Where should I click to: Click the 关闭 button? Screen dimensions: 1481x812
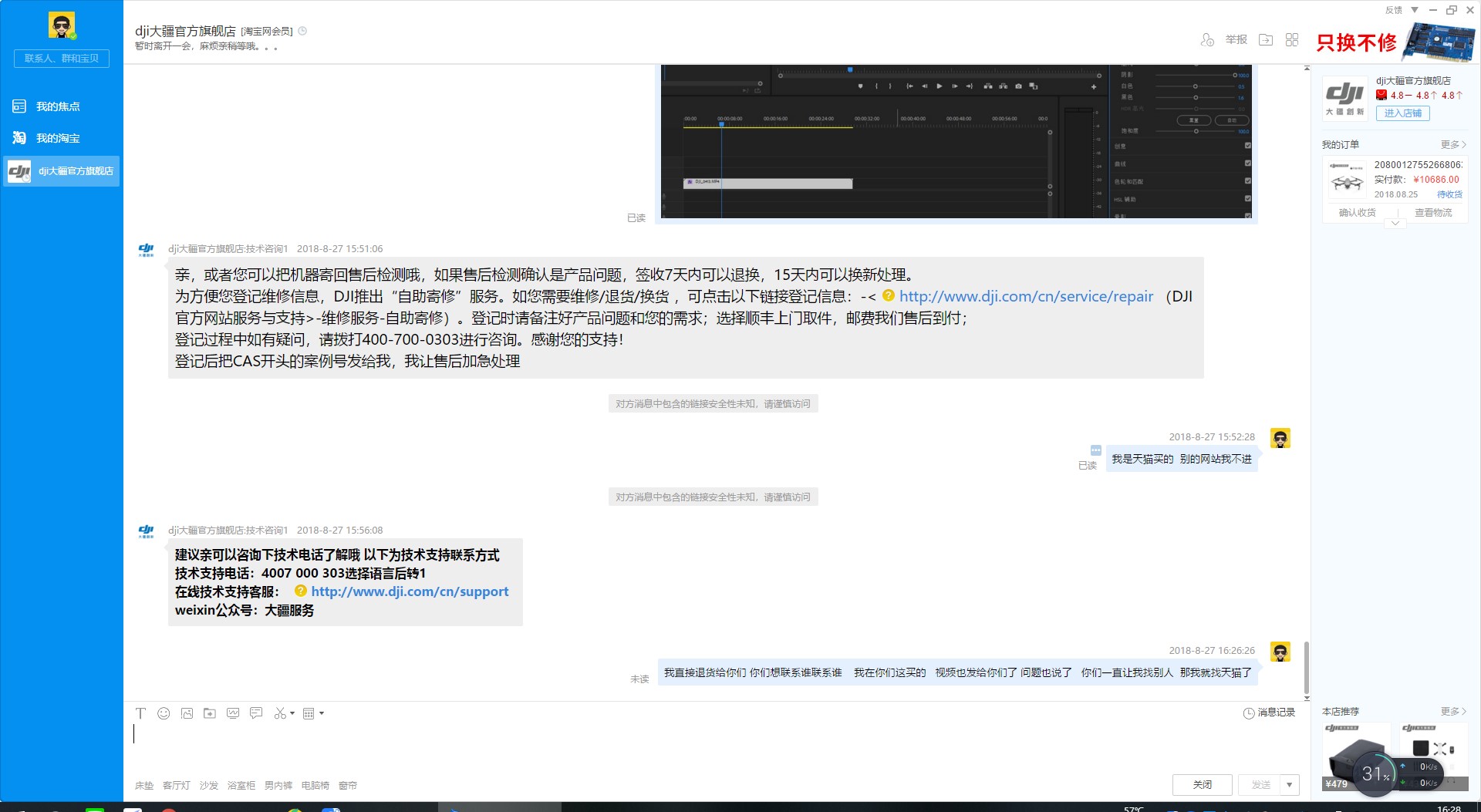1202,785
